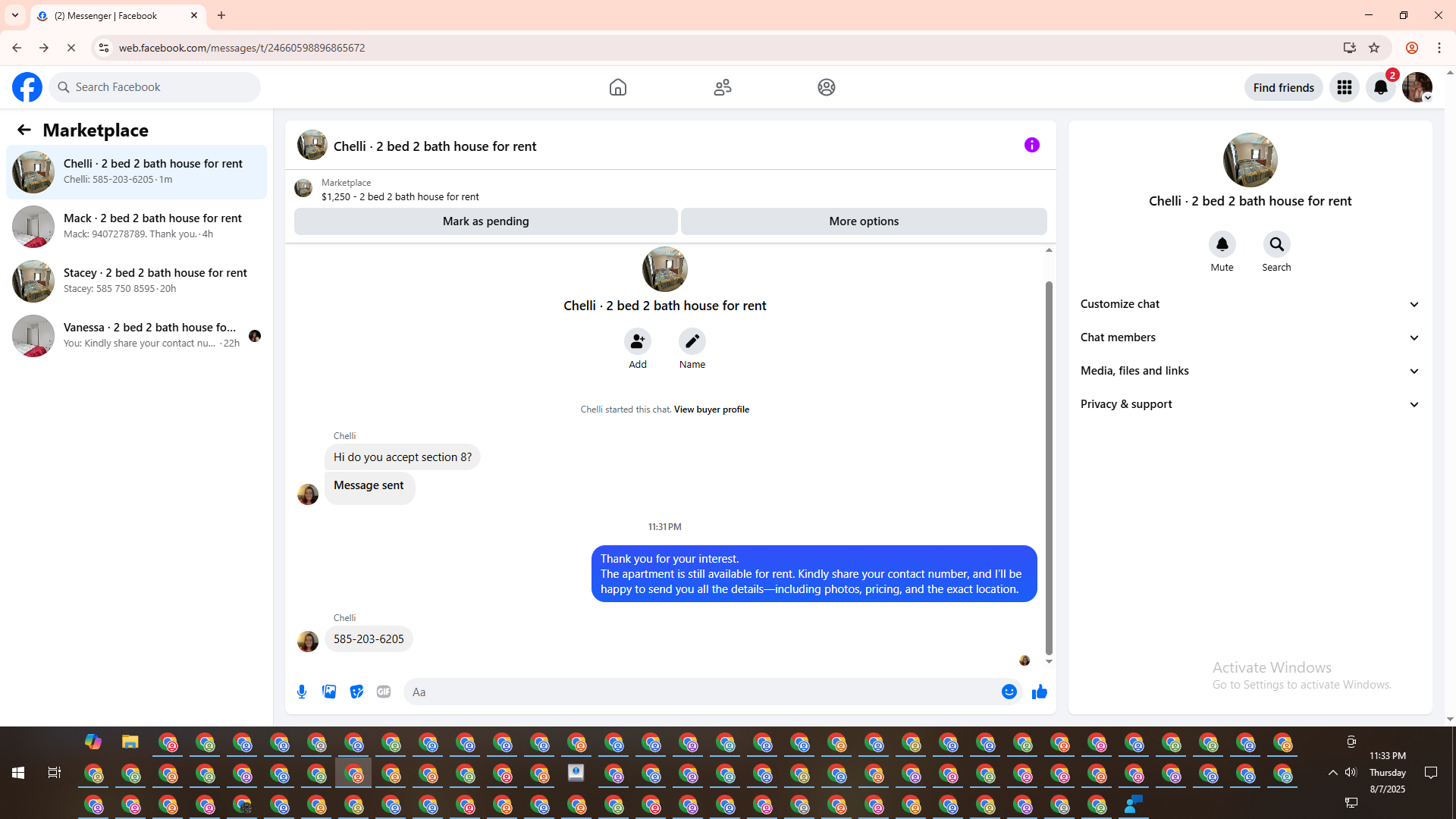Expand the Customize chat section
The height and width of the screenshot is (819, 1456).
pyautogui.click(x=1250, y=304)
